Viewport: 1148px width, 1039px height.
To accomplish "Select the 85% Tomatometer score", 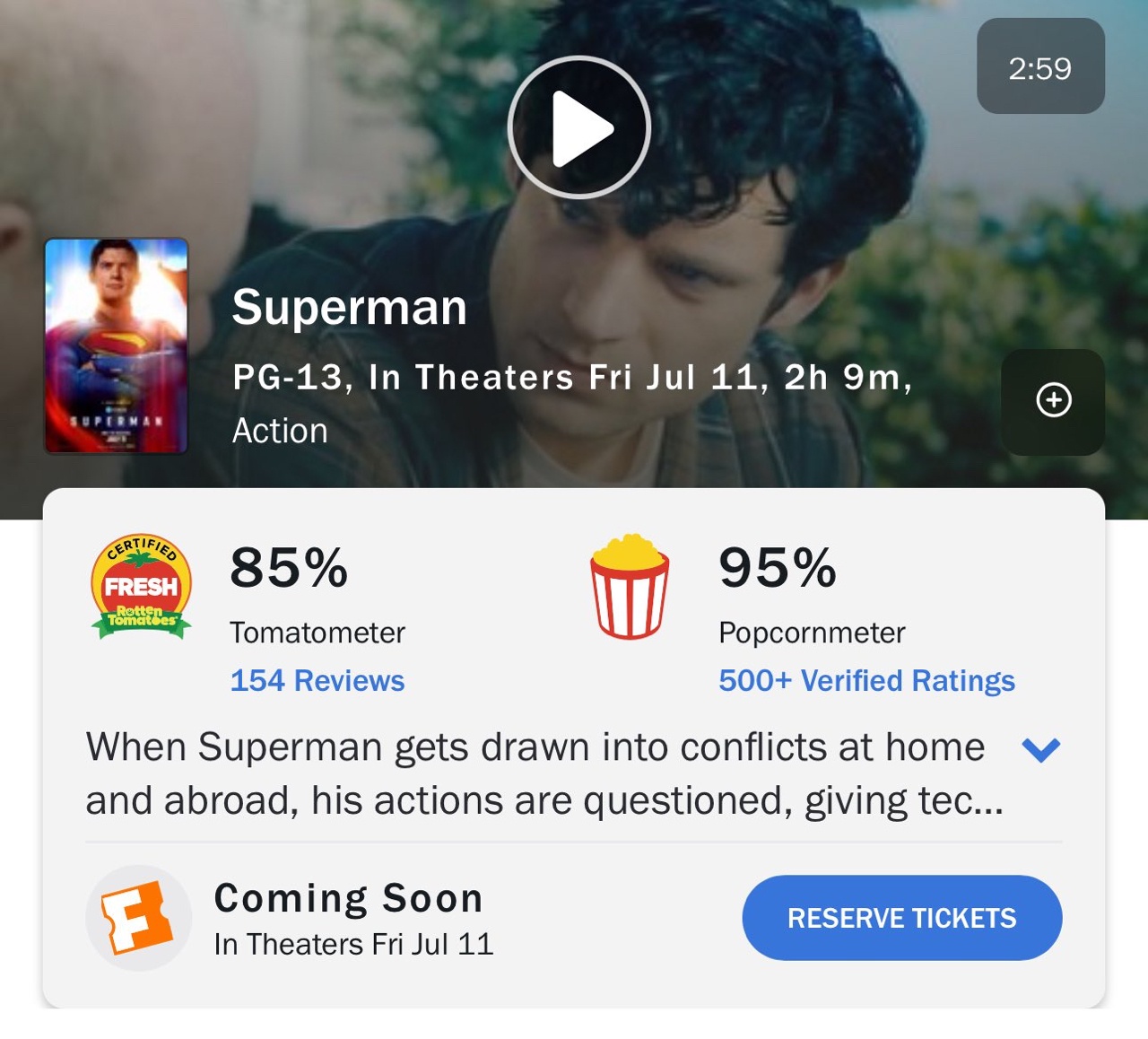I will click(x=289, y=568).
